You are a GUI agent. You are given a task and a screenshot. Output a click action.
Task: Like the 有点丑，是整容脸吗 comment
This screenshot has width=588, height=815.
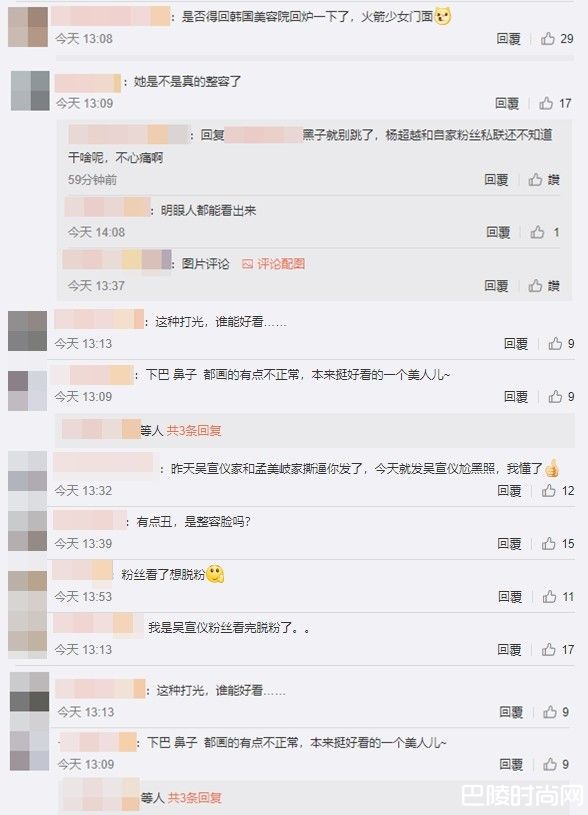557,544
